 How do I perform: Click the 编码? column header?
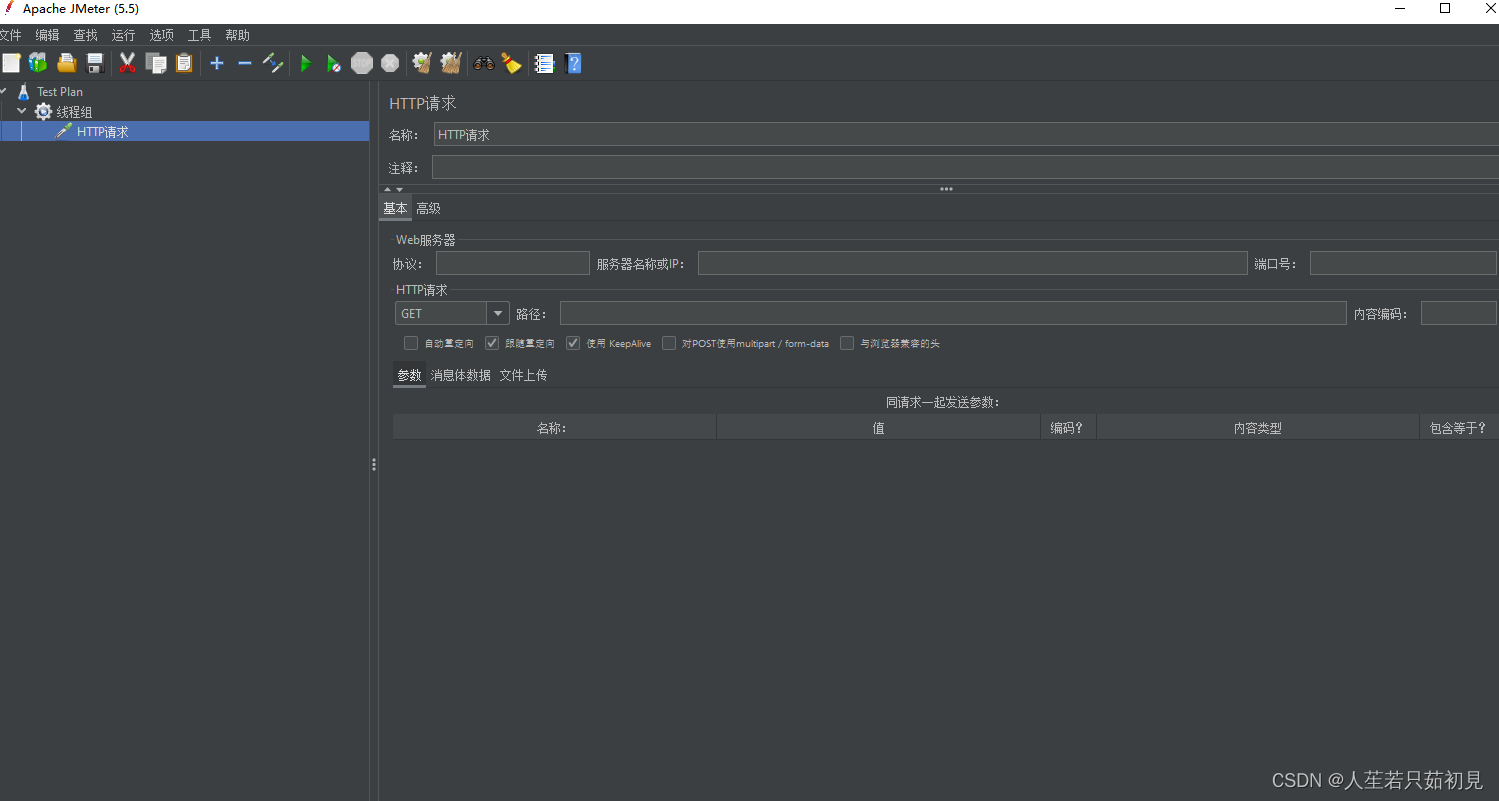click(1068, 428)
